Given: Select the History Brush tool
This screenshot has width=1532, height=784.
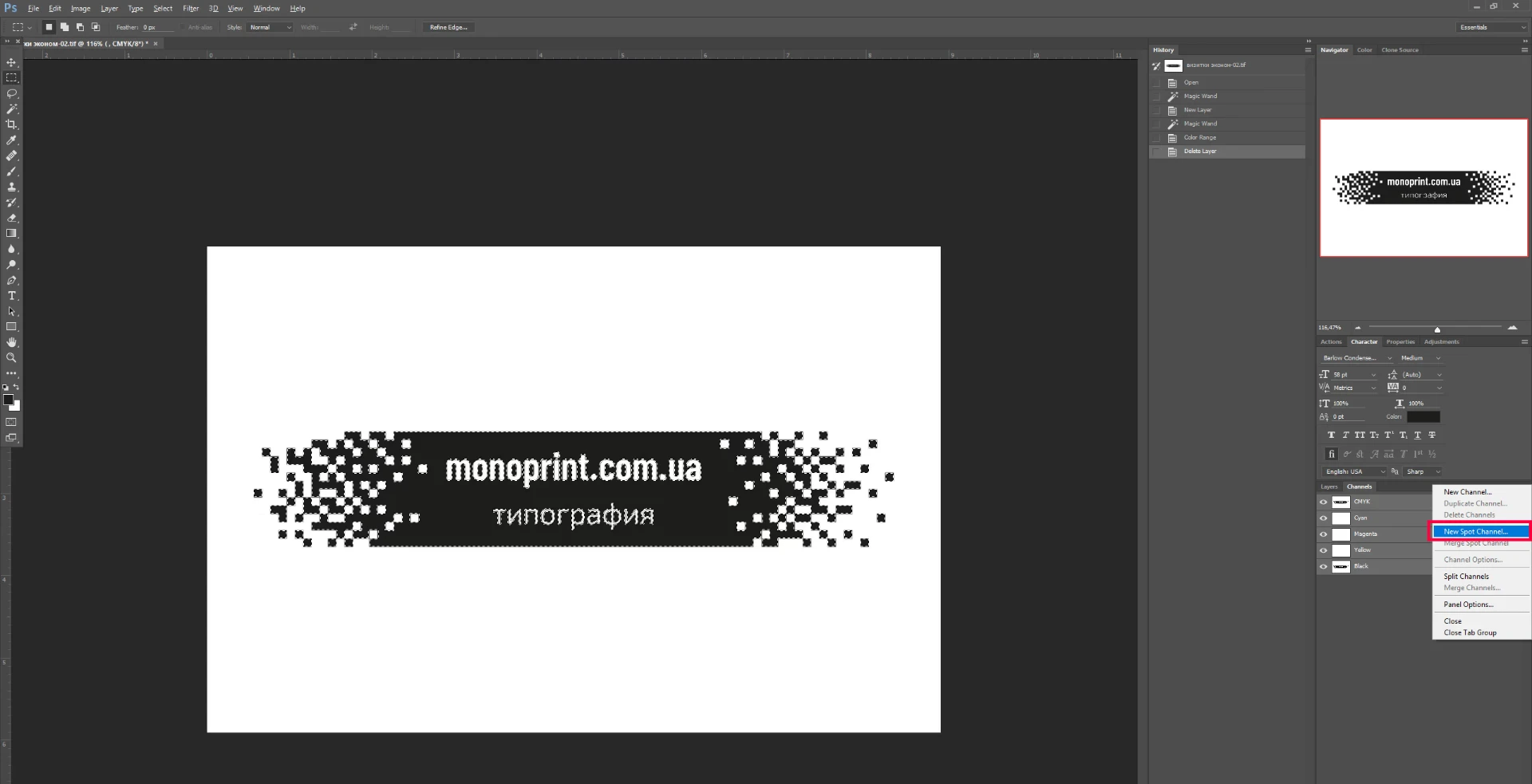Looking at the screenshot, I should [11, 203].
